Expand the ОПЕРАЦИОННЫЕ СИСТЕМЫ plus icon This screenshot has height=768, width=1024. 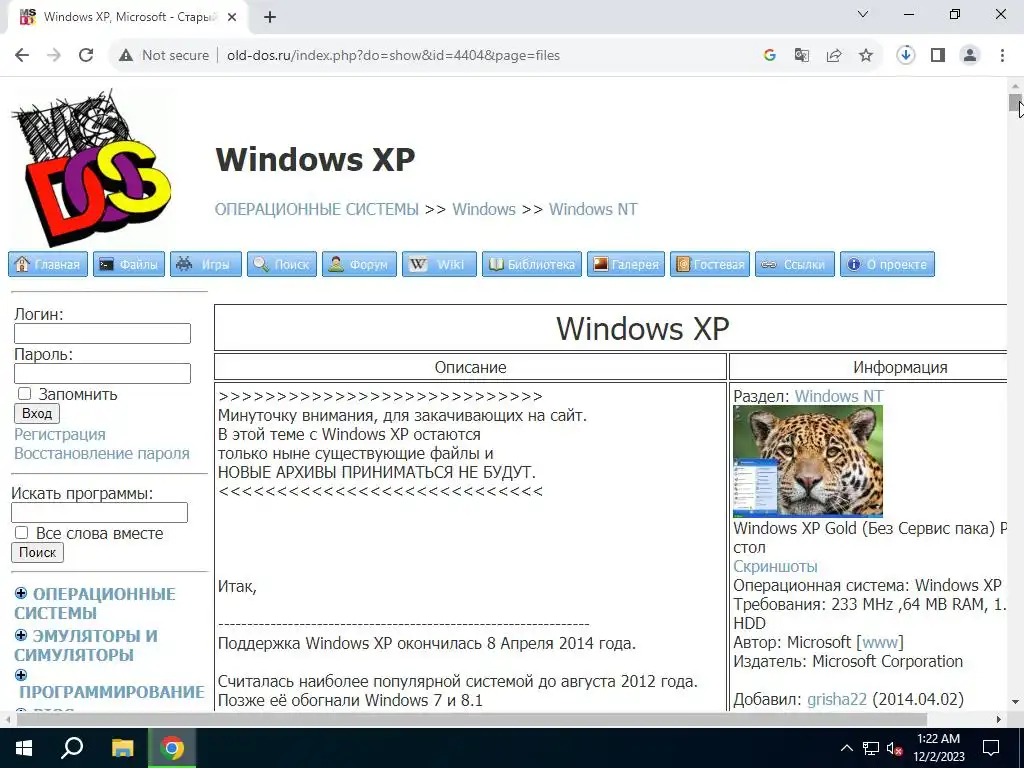tap(21, 593)
